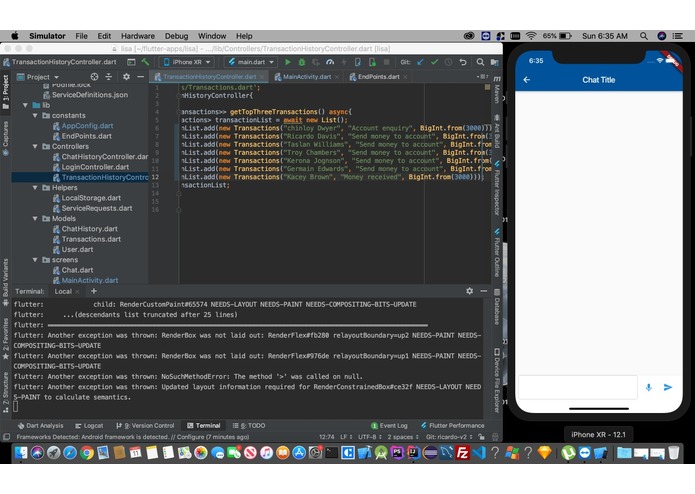Close the Local terminal tab
Image resolution: width=695 pixels, height=494 pixels.
(78, 292)
